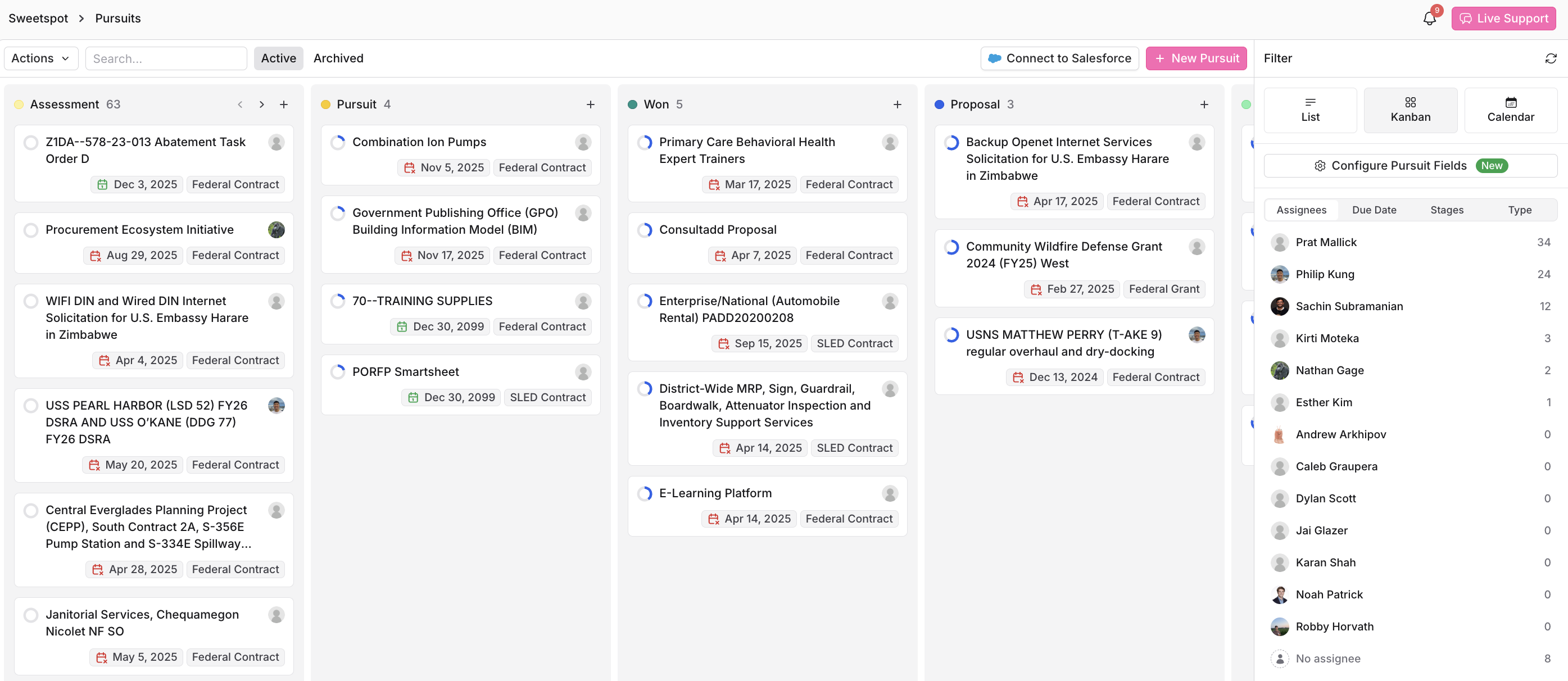Screen dimensions: 1568x681
Task: Switch to Calendar view
Action: (x=1510, y=110)
